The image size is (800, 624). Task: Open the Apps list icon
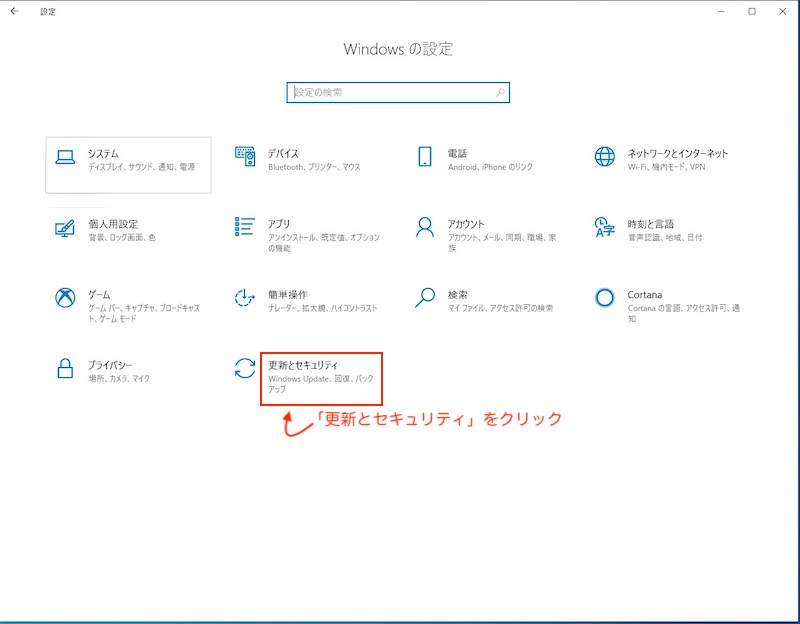click(244, 227)
